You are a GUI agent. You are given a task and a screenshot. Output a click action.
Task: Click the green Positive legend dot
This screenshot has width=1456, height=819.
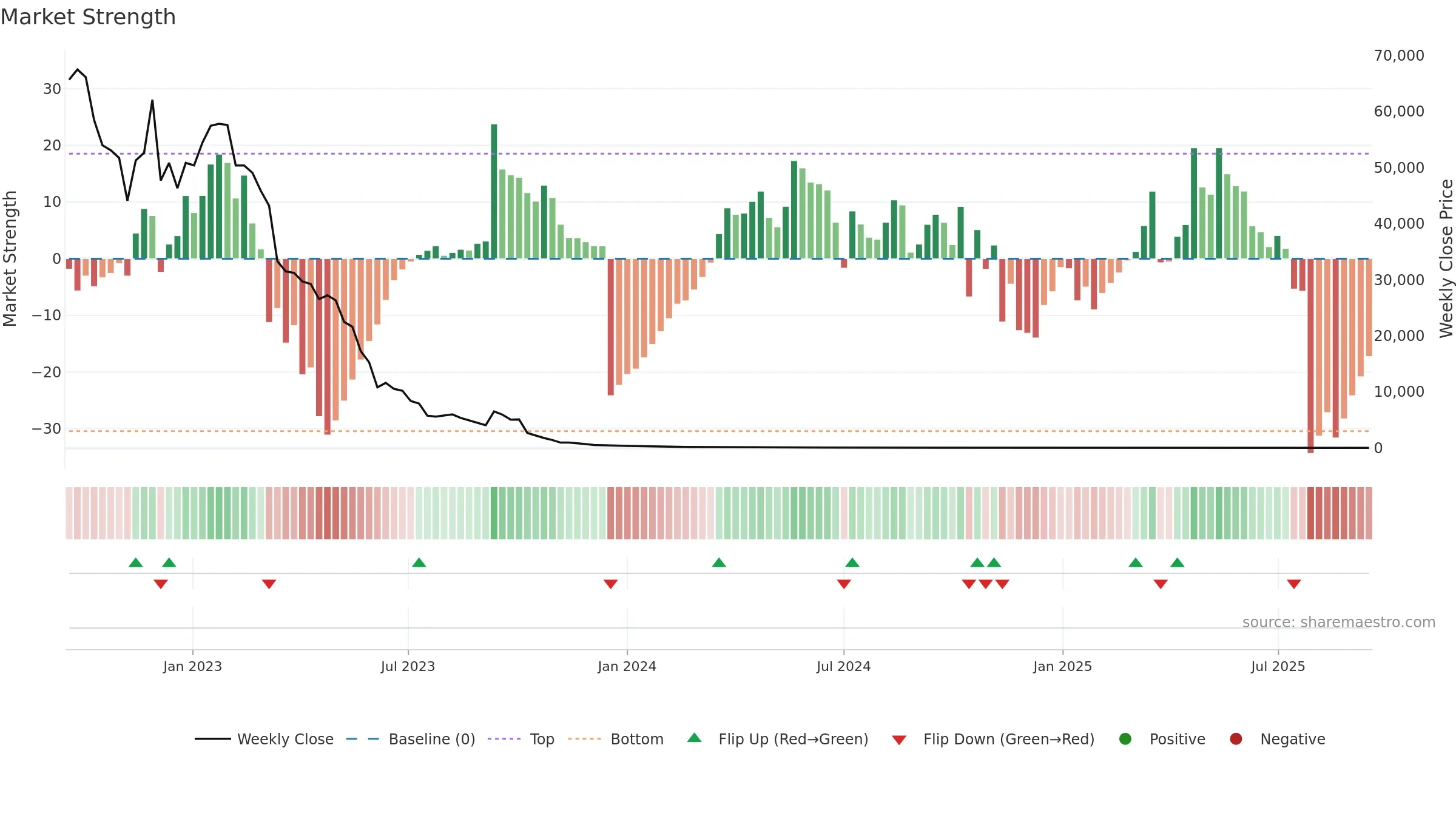pyautogui.click(x=1125, y=739)
